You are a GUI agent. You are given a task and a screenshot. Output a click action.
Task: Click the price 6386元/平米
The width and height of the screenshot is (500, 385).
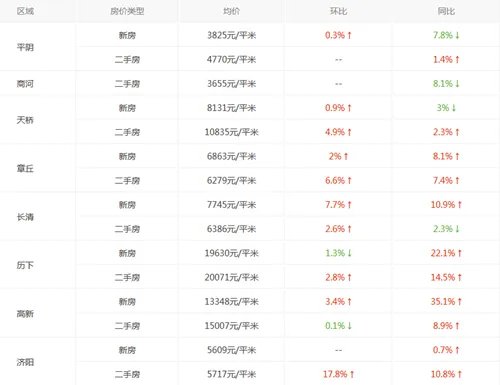point(231,229)
